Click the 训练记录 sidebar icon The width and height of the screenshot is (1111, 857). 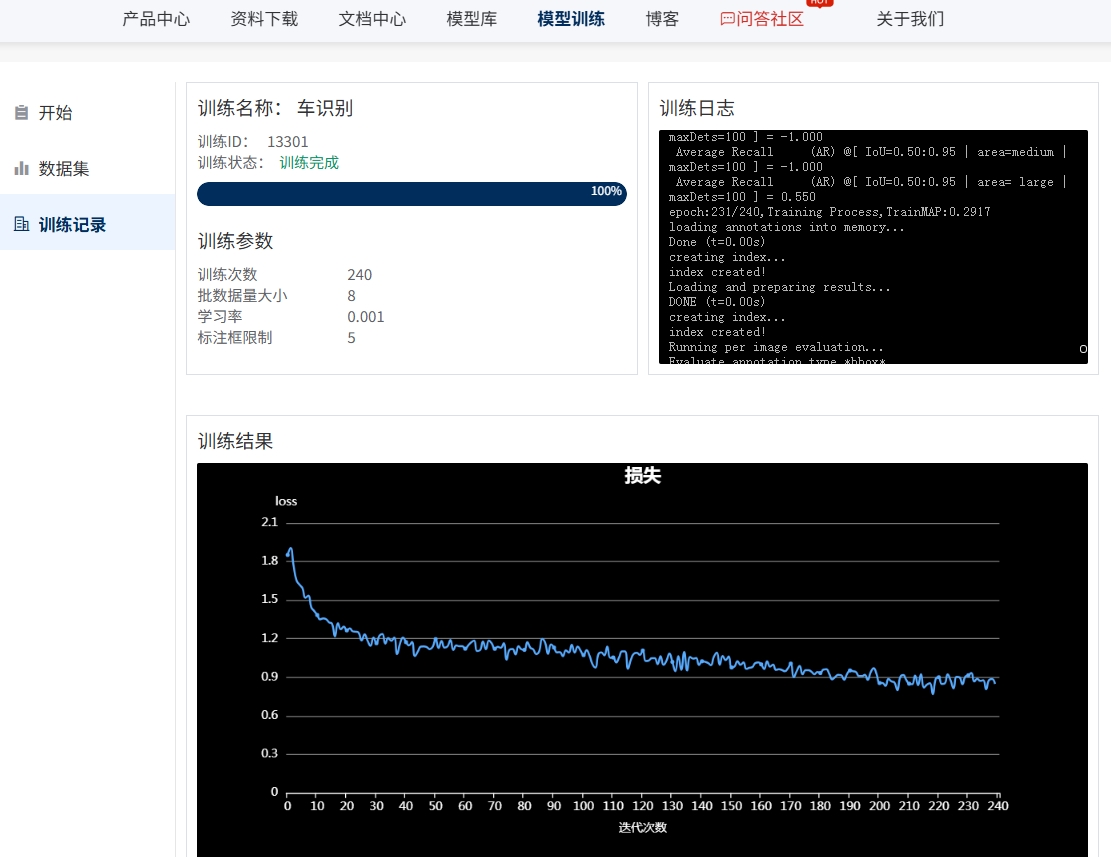(21, 225)
